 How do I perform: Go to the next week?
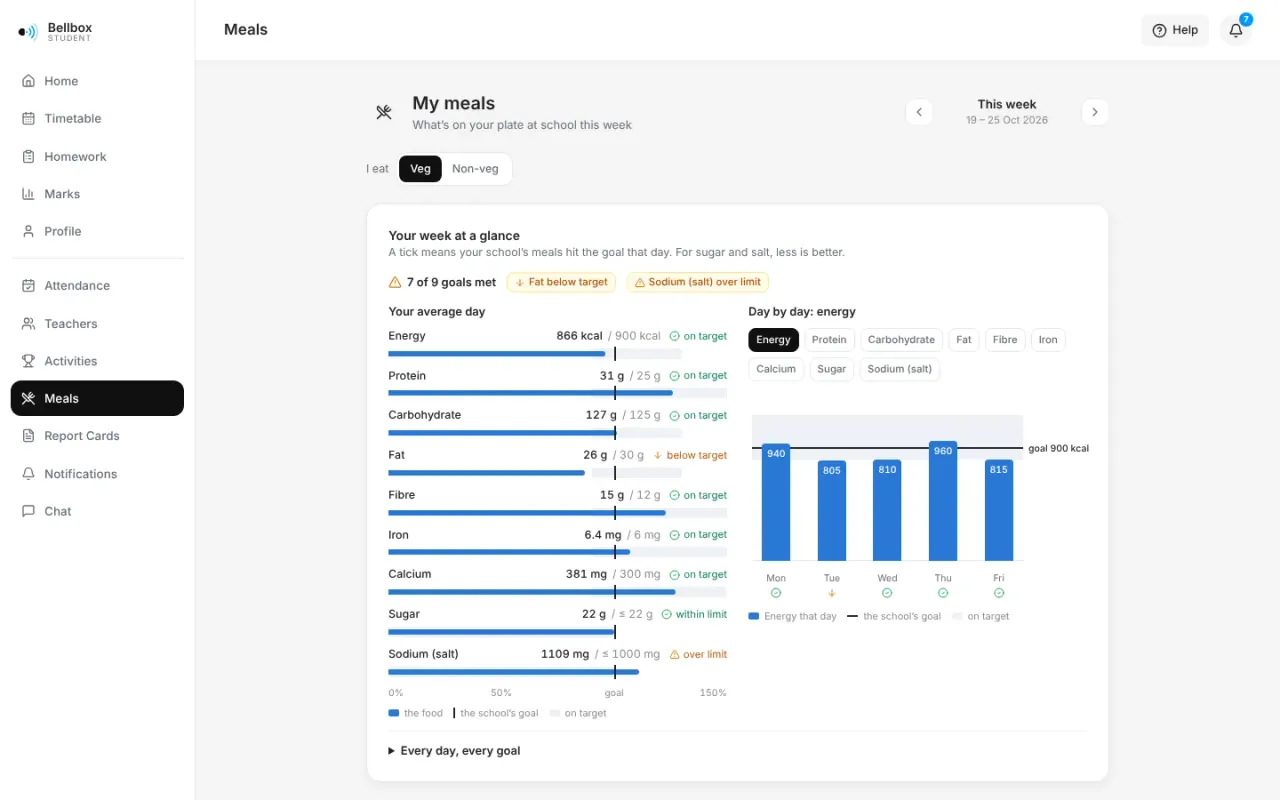[1095, 112]
